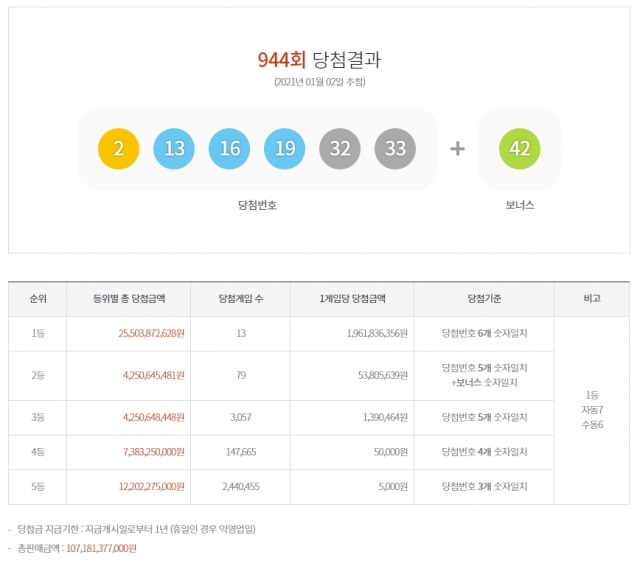This screenshot has width=640, height=563.
Task: Click the gray ball numbered 32
Action: (x=340, y=149)
